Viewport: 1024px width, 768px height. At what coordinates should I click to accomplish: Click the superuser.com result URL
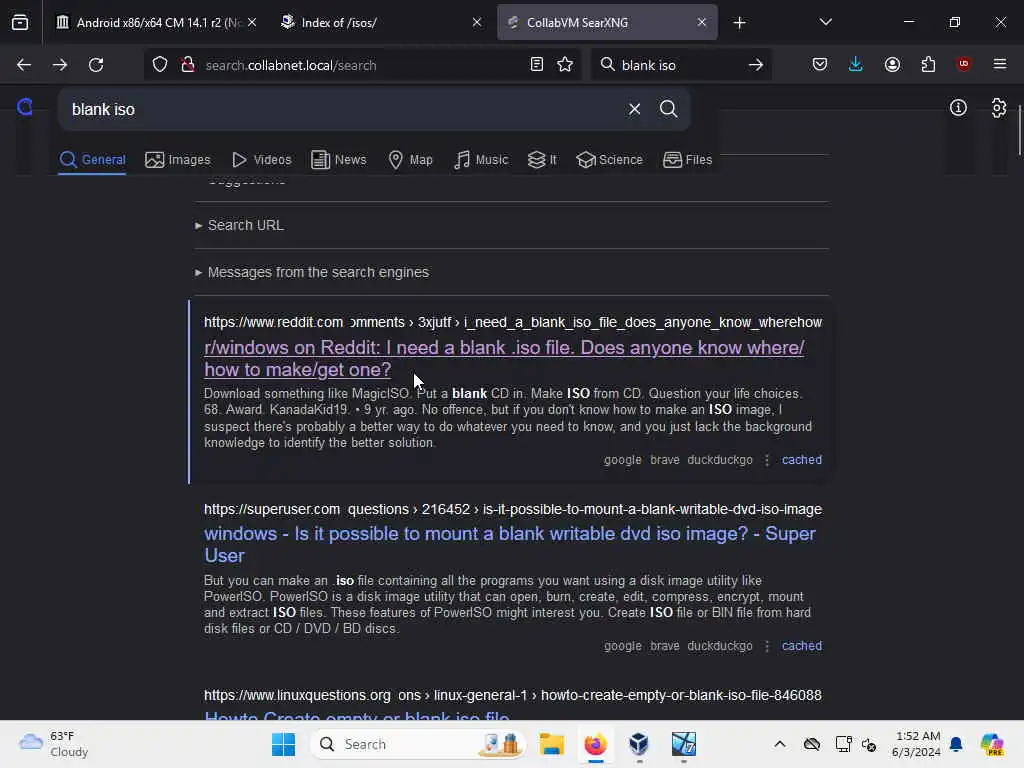(513, 509)
